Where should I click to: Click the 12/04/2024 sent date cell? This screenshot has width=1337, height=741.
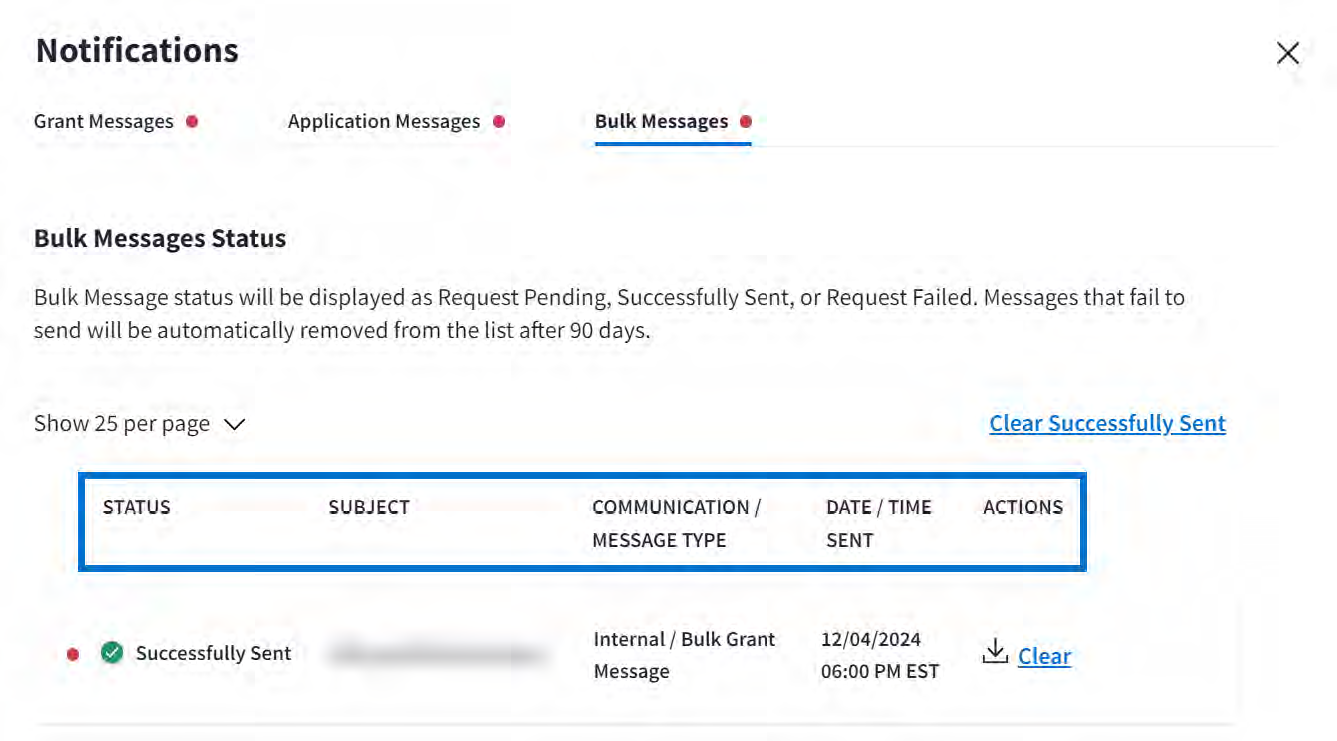click(871, 639)
